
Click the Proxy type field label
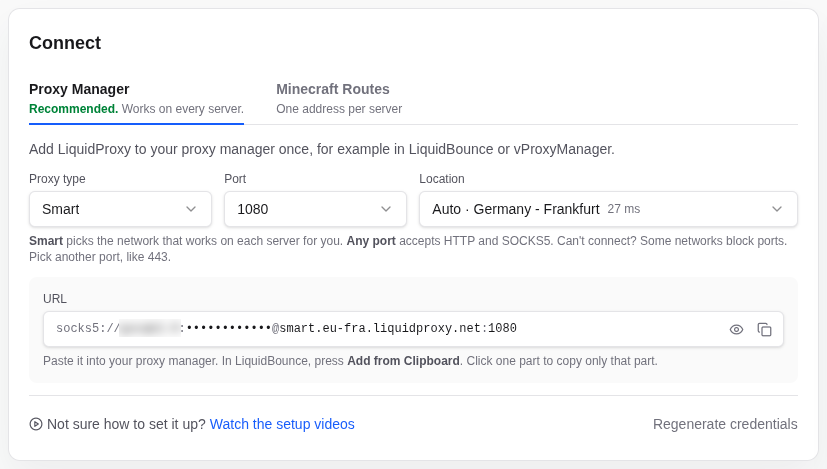[57, 179]
